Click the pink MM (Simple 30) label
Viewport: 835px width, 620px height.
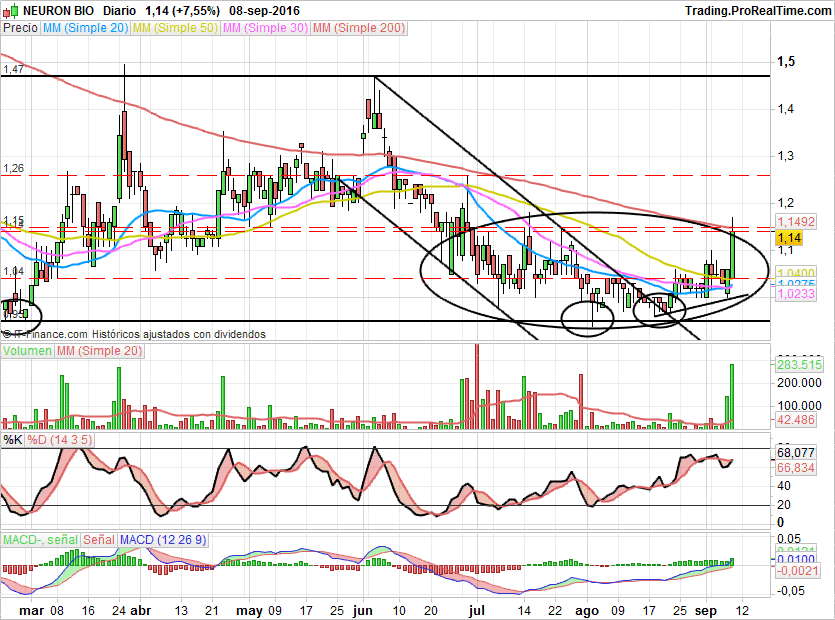265,29
